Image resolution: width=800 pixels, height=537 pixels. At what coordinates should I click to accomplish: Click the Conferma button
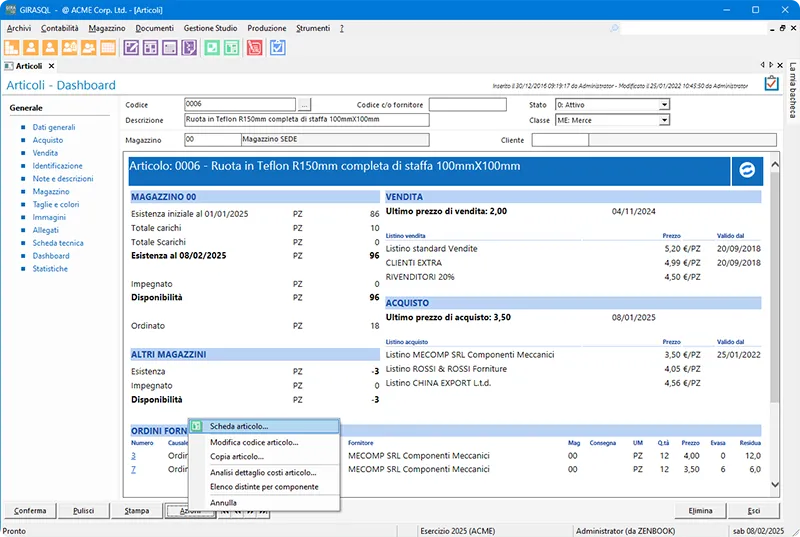30,510
